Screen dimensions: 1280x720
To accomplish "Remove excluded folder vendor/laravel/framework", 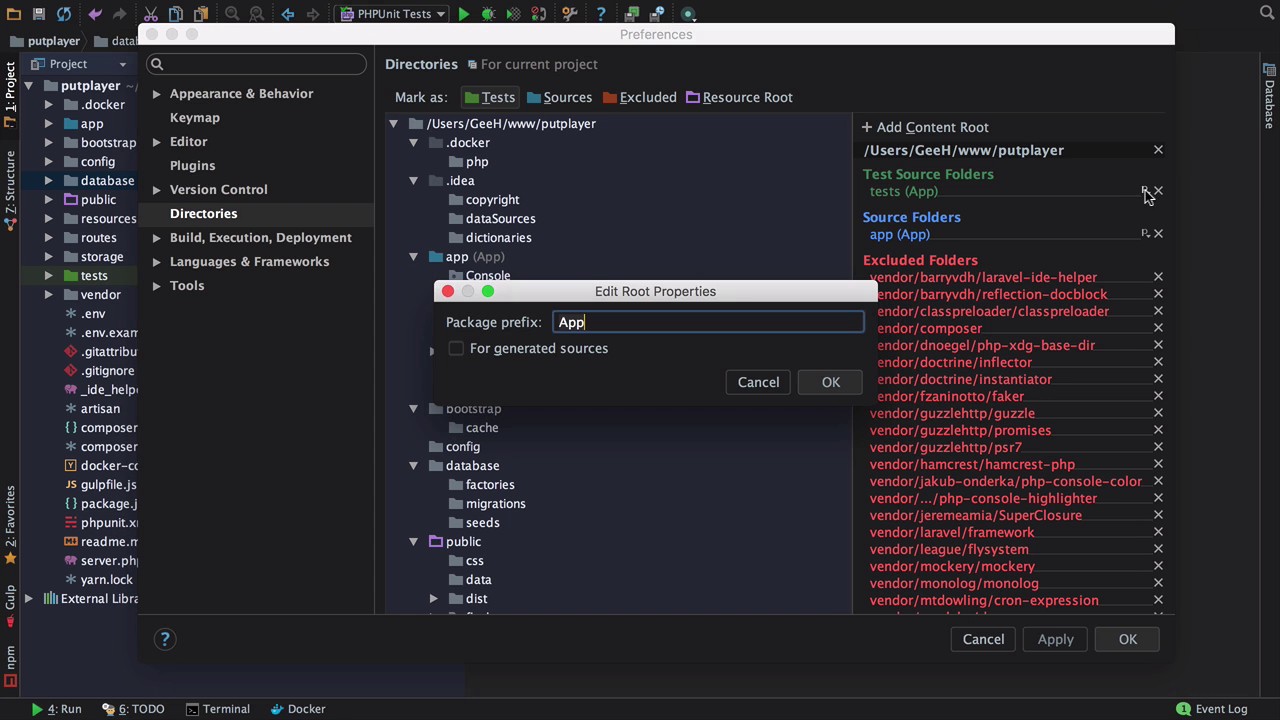I will [1158, 532].
